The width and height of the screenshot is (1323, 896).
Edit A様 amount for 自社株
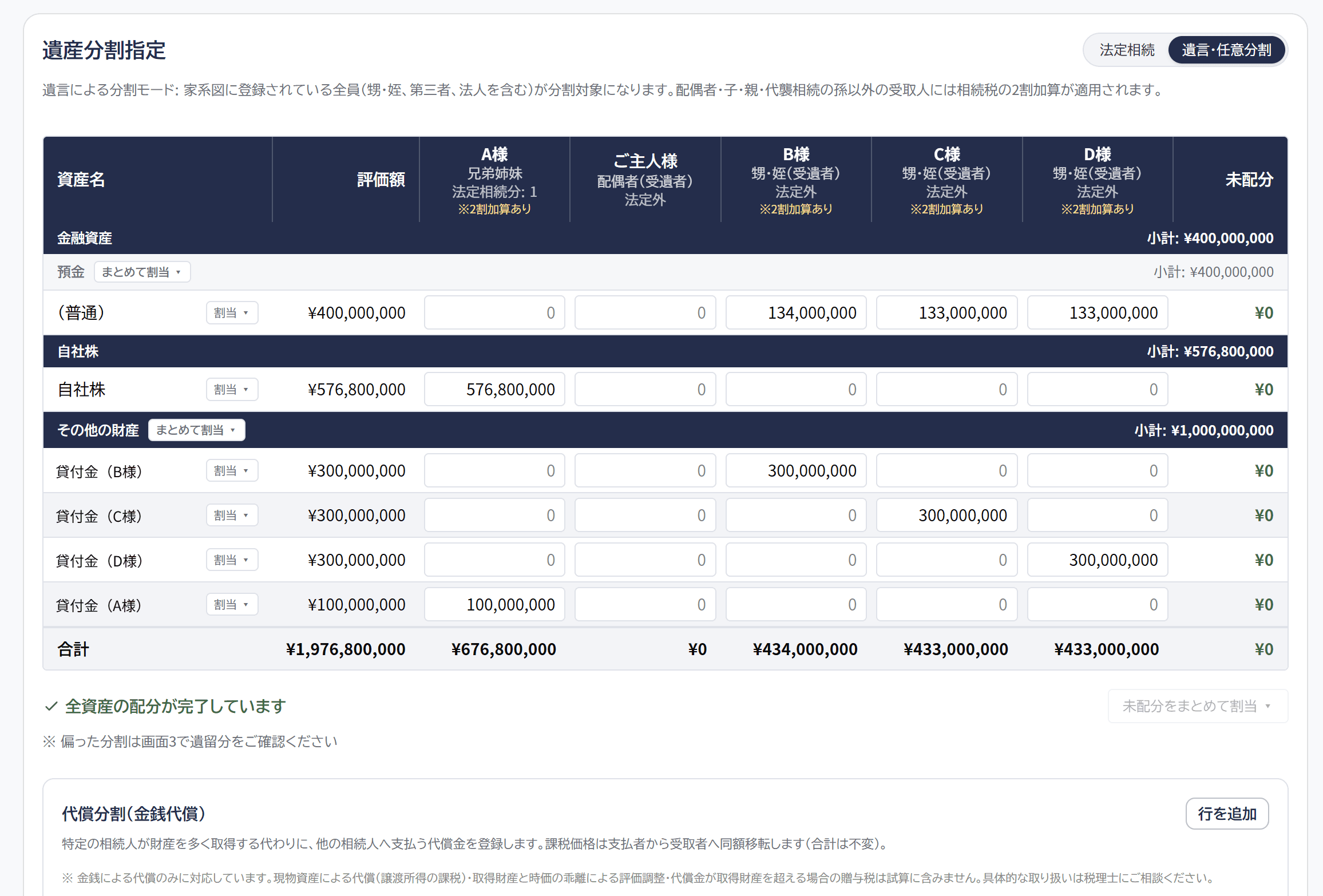coord(494,390)
